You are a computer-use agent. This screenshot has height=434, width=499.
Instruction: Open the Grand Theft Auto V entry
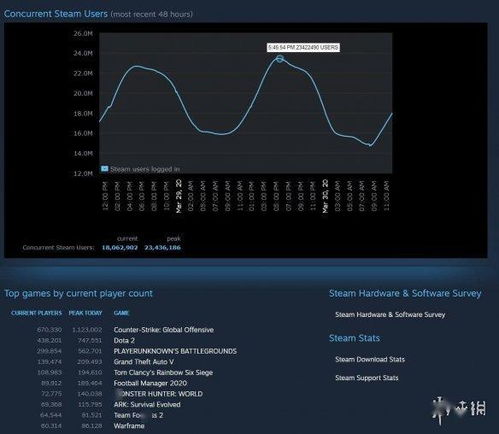point(144,362)
